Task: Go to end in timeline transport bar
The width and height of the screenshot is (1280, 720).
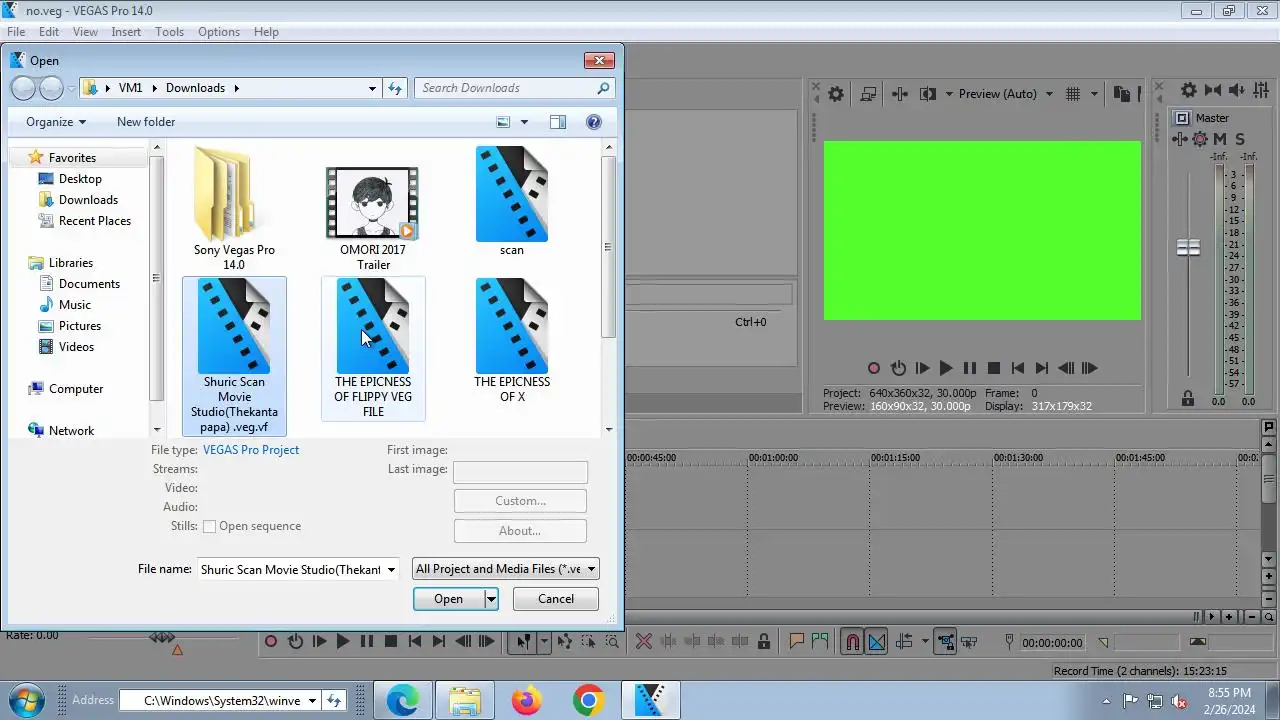Action: (438, 642)
